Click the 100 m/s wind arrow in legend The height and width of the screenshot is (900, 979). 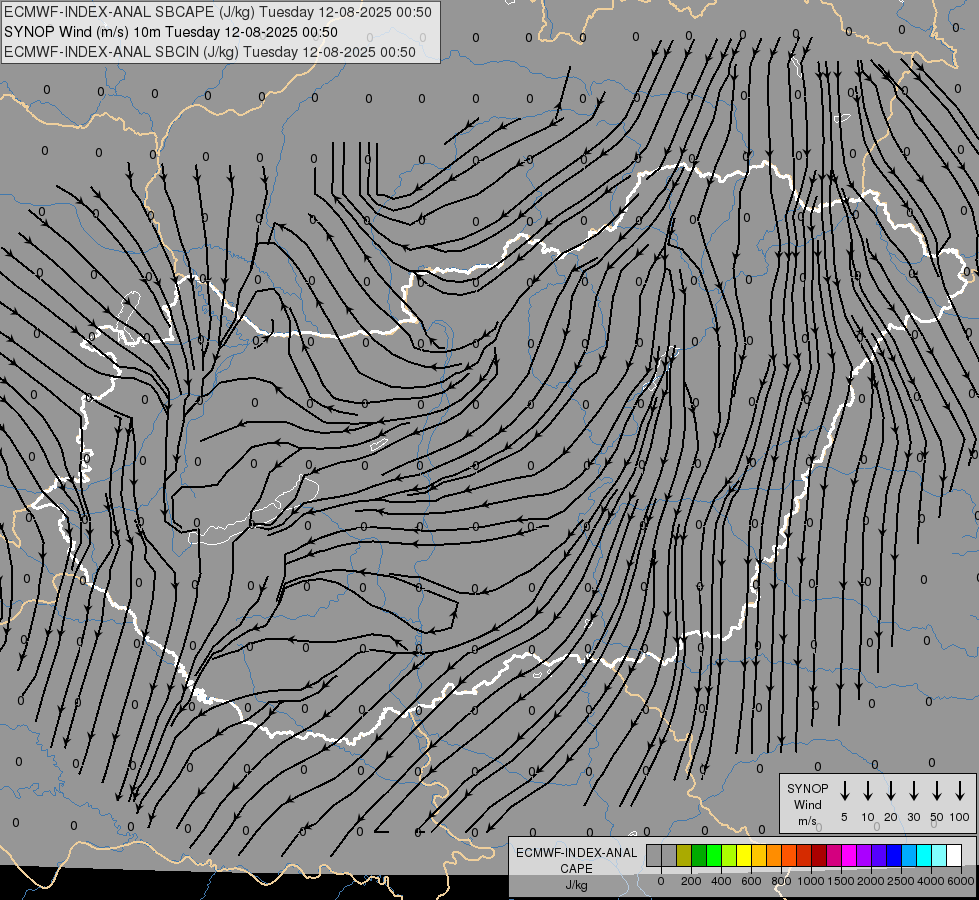pyautogui.click(x=960, y=791)
